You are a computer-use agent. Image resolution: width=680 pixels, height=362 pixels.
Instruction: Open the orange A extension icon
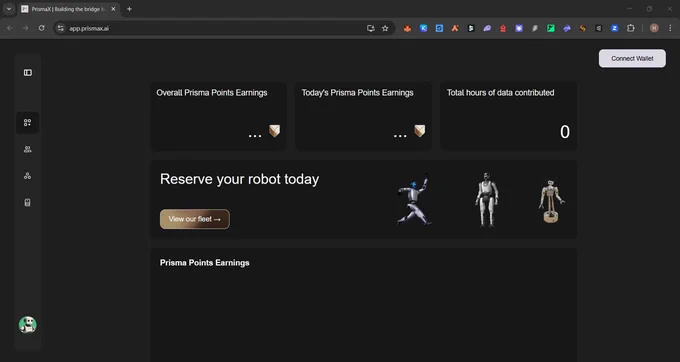pyautogui.click(x=455, y=28)
